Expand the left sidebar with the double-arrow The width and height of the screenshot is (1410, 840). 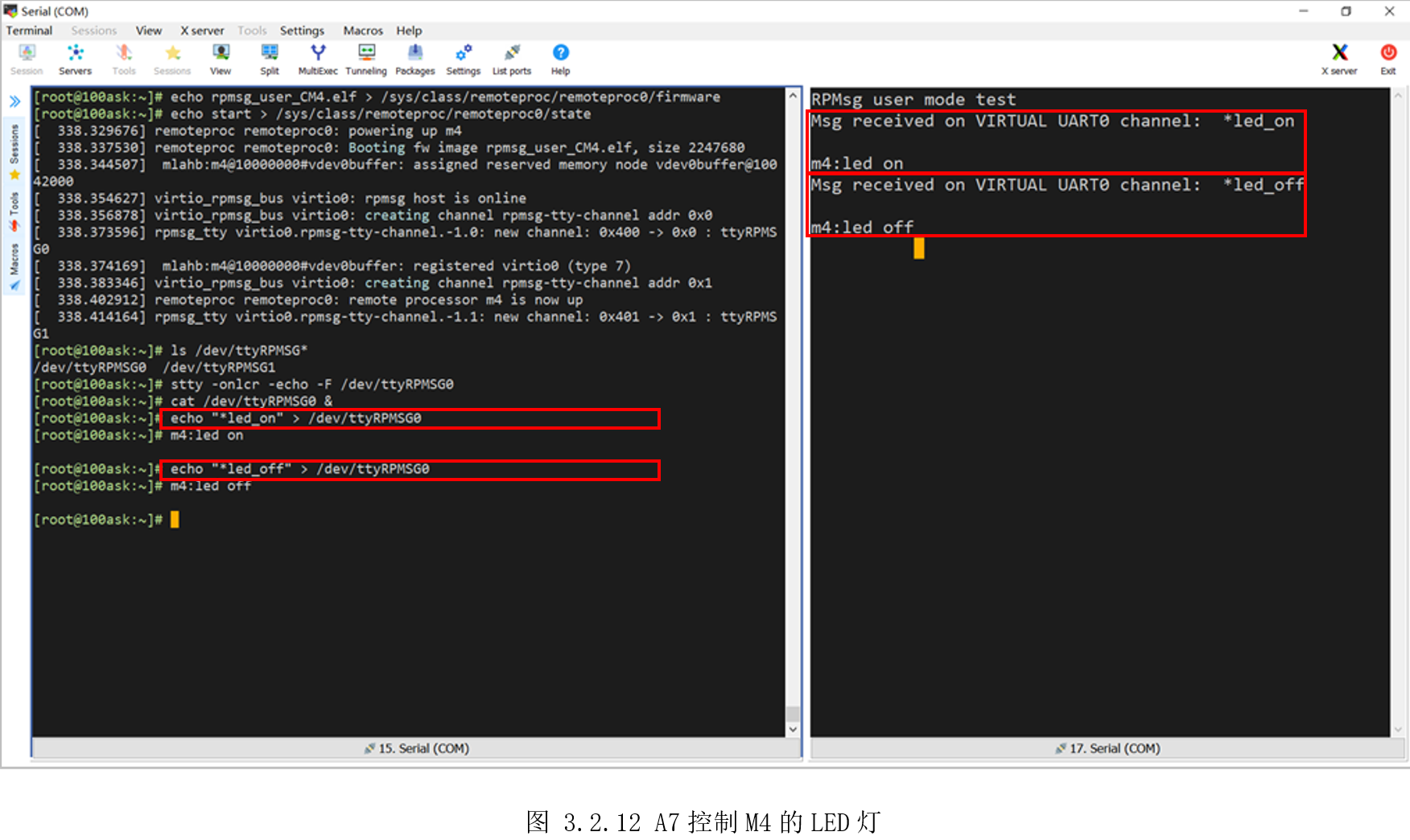(x=14, y=101)
